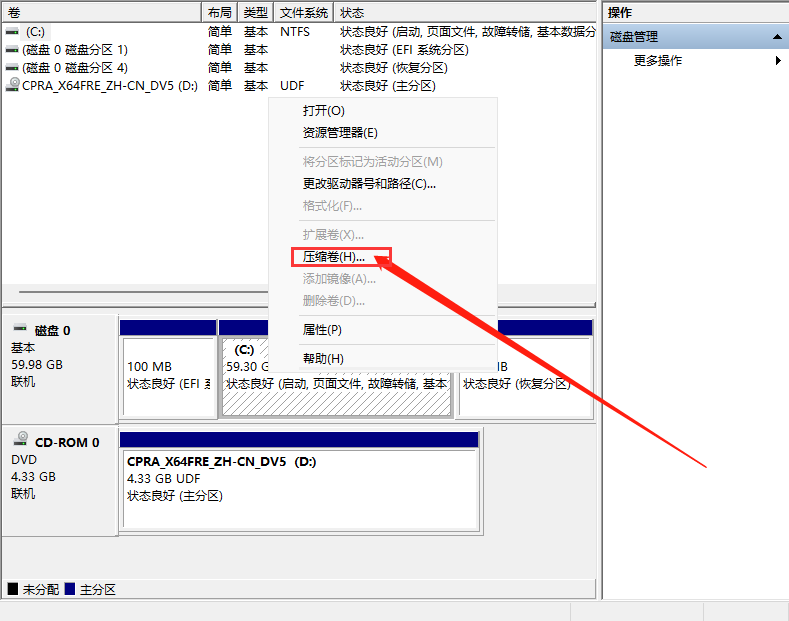Expand the 更多操作 submenu arrow

(x=778, y=61)
